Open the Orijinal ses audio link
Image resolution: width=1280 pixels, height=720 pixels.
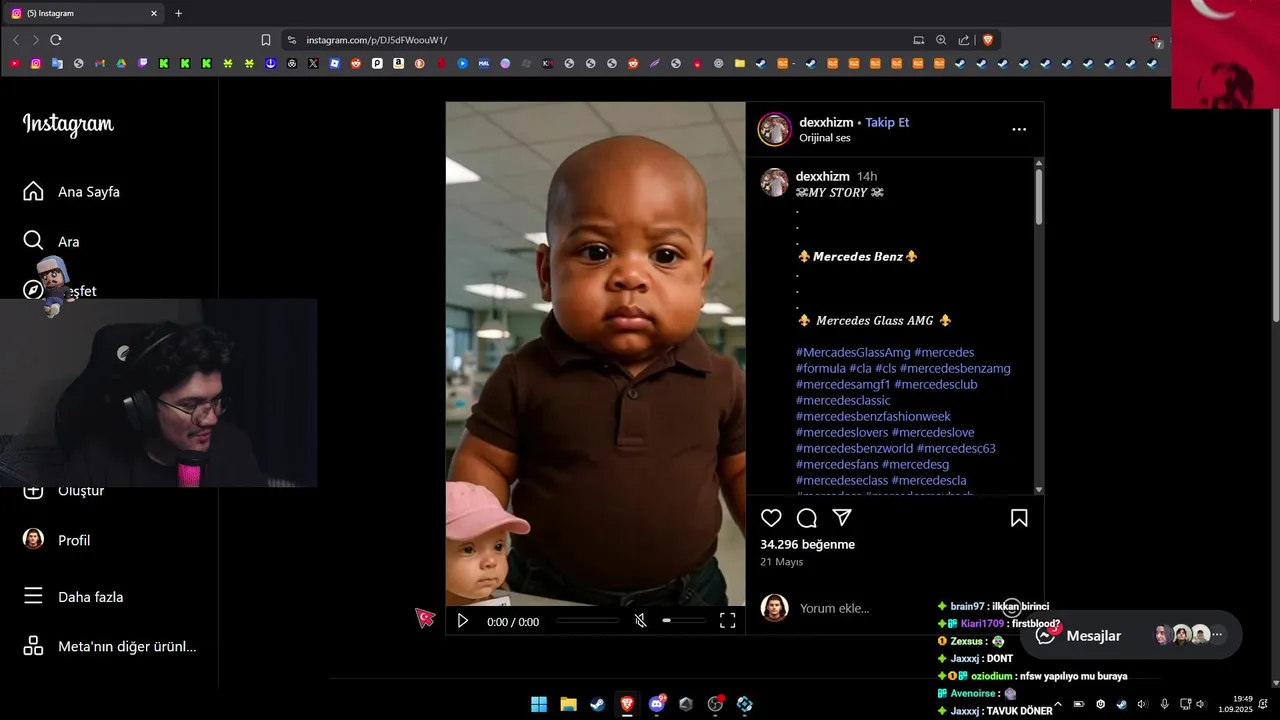tap(825, 138)
